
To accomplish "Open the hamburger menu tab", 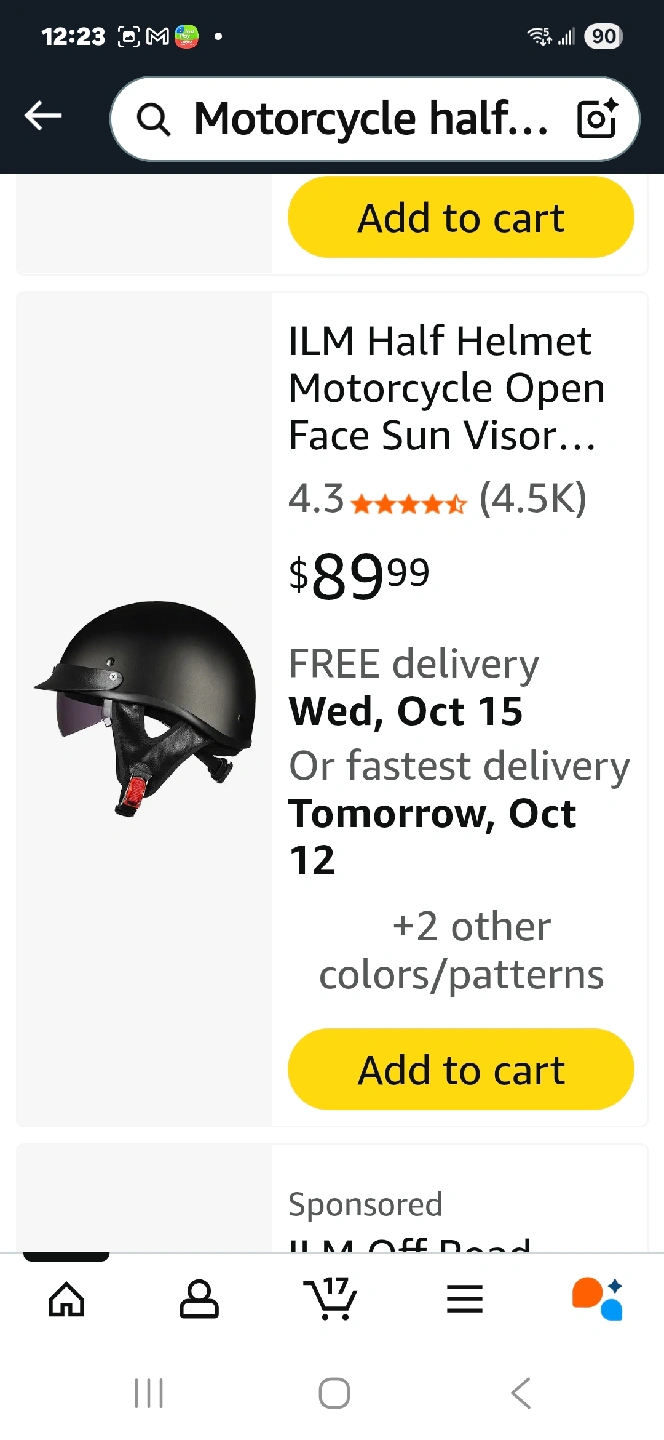I will tap(465, 1299).
